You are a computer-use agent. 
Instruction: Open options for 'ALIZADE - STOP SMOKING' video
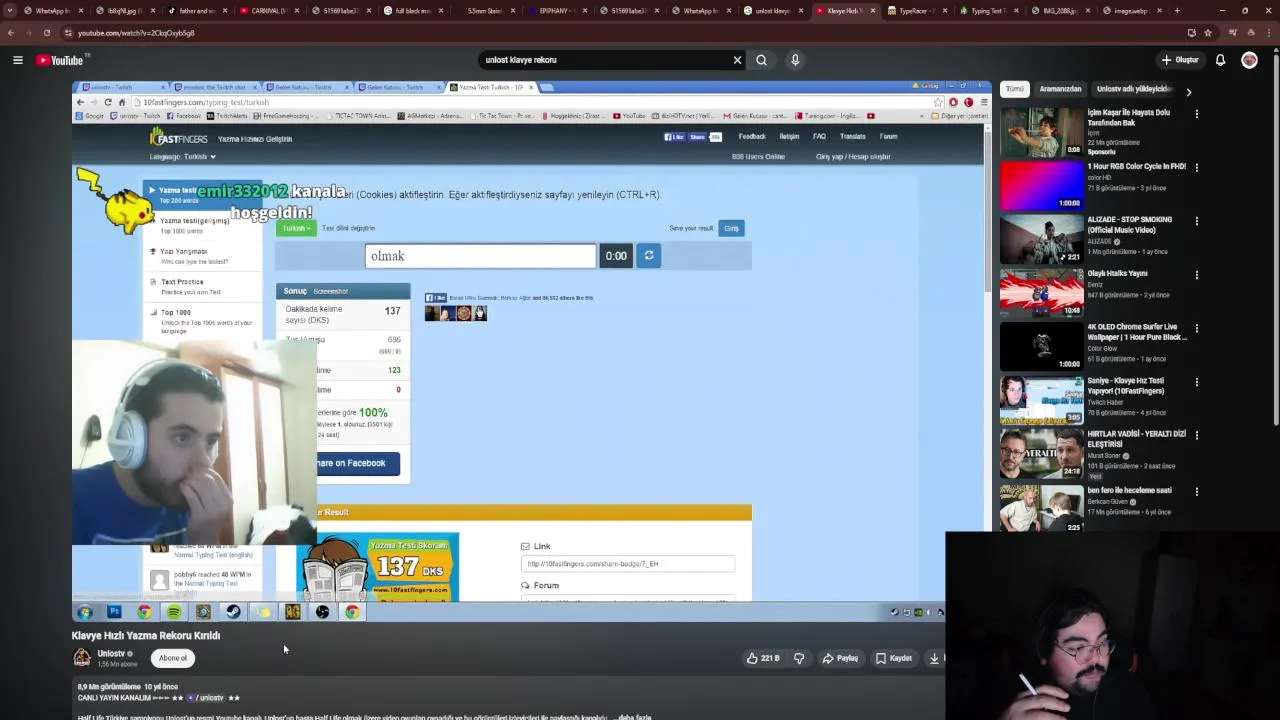click(1196, 221)
